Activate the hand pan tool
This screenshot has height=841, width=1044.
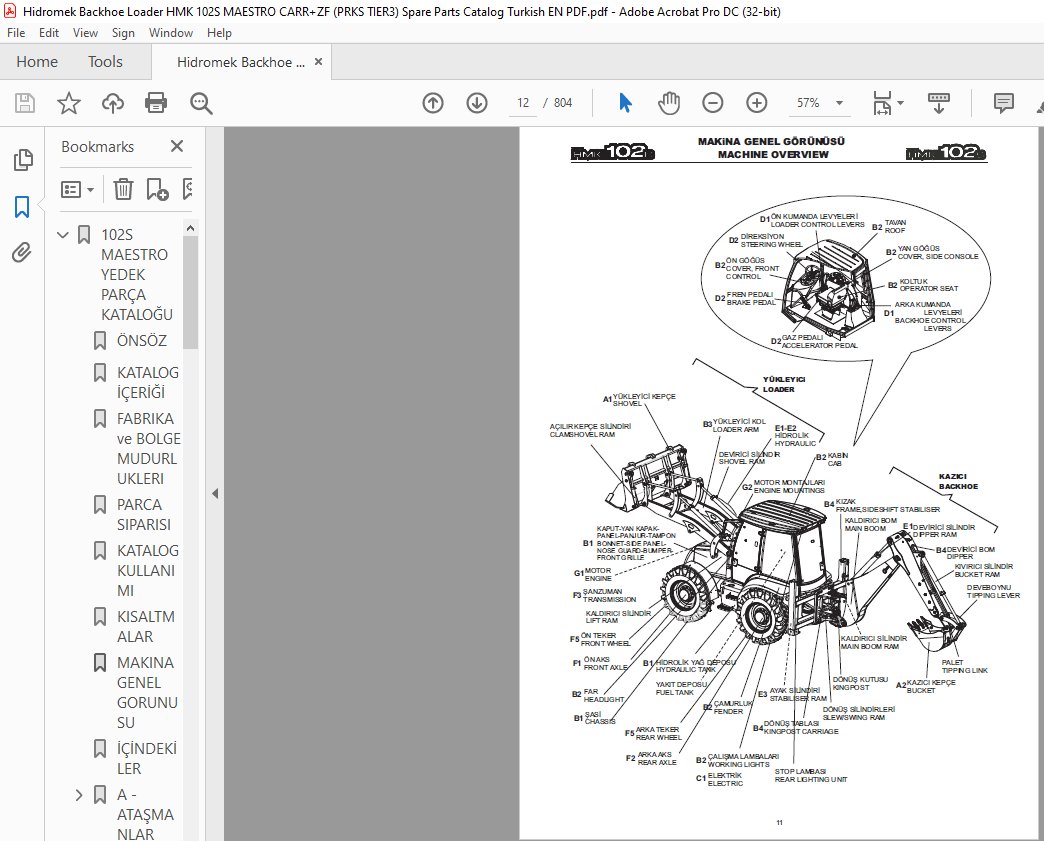point(668,103)
